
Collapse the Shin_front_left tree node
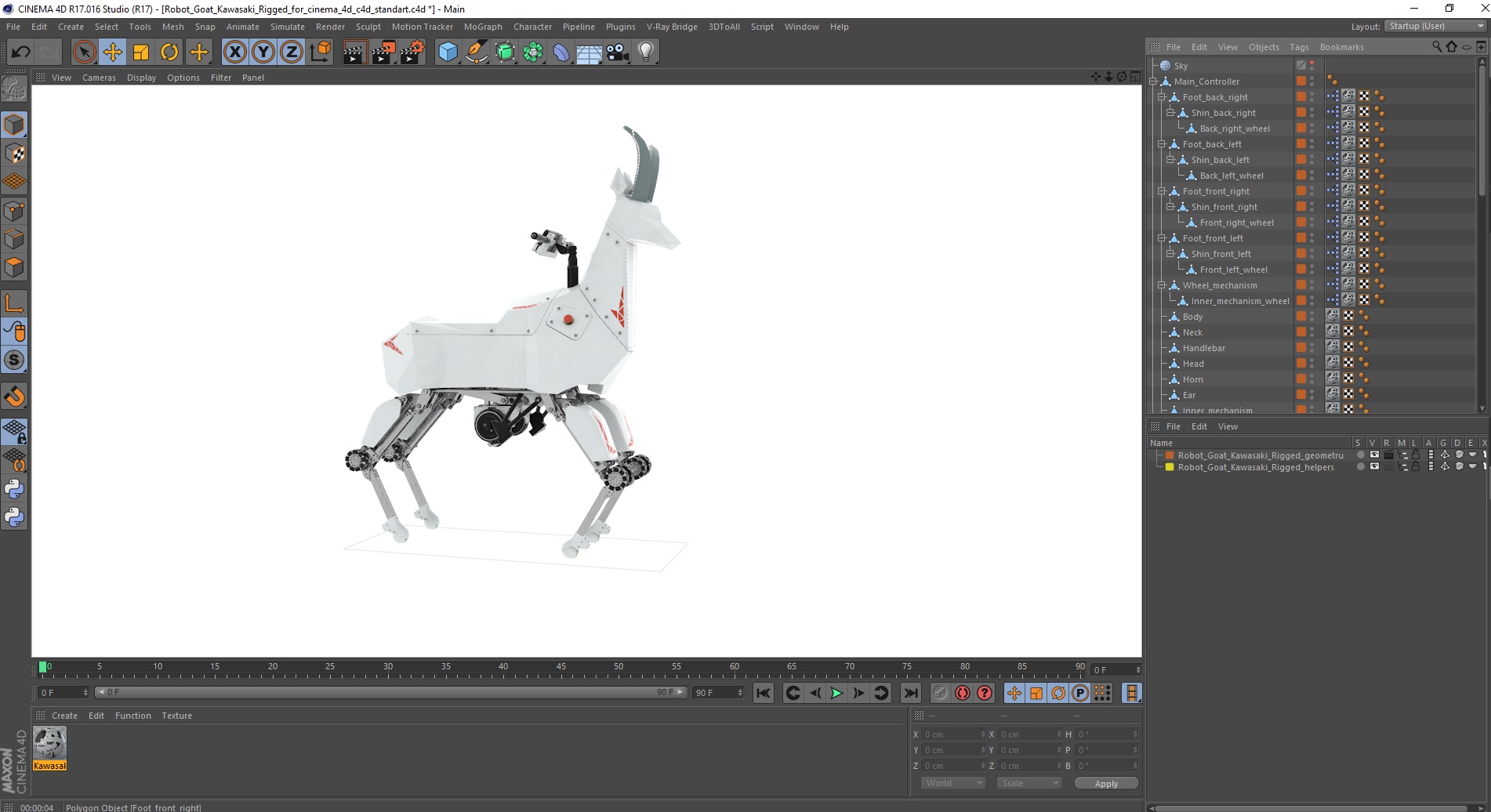(1170, 254)
